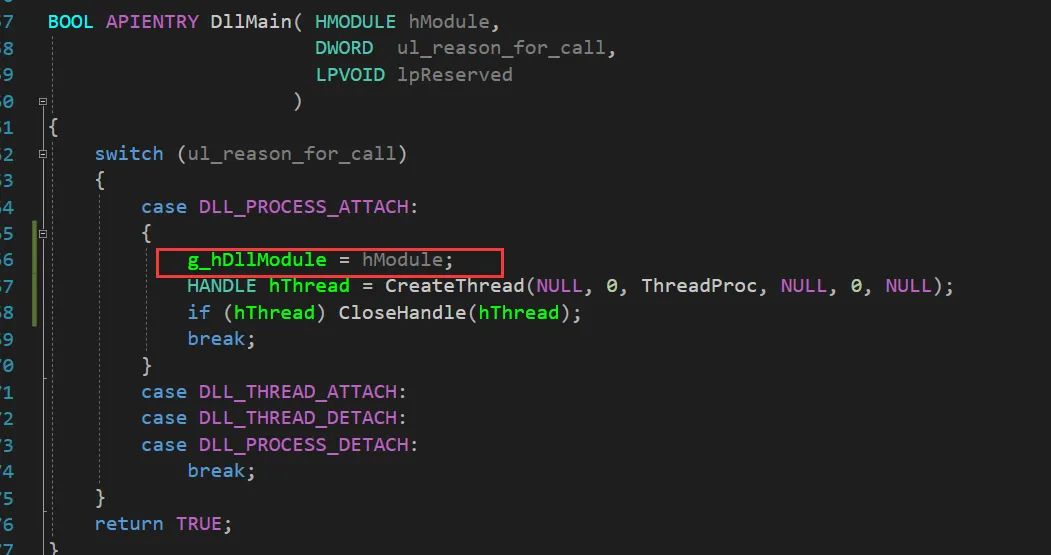Click the HMODULE parameter type
Viewport: 1051px width, 555px height.
(355, 22)
